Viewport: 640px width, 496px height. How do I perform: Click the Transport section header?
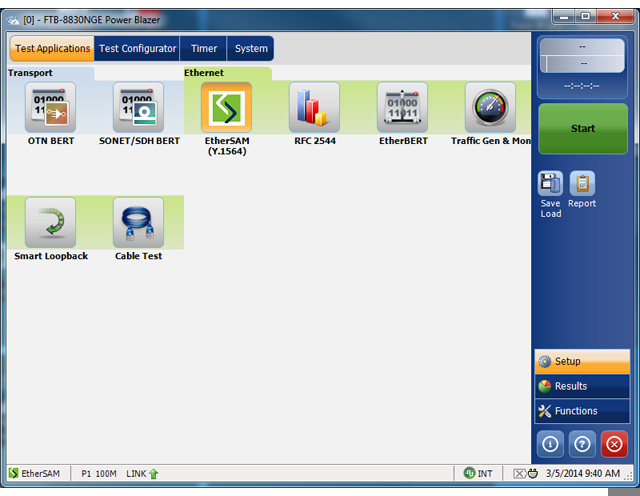point(30,73)
